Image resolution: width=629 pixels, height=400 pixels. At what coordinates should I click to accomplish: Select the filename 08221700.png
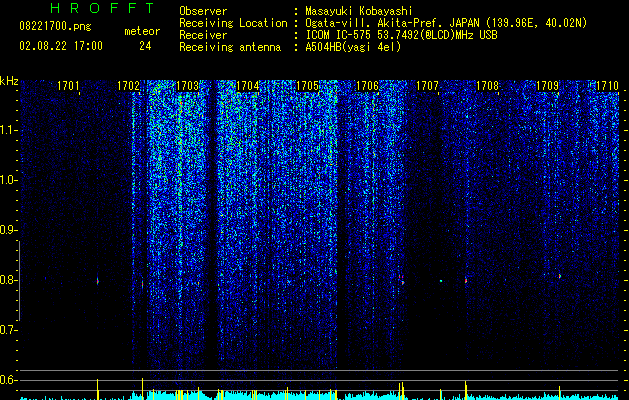55,27
